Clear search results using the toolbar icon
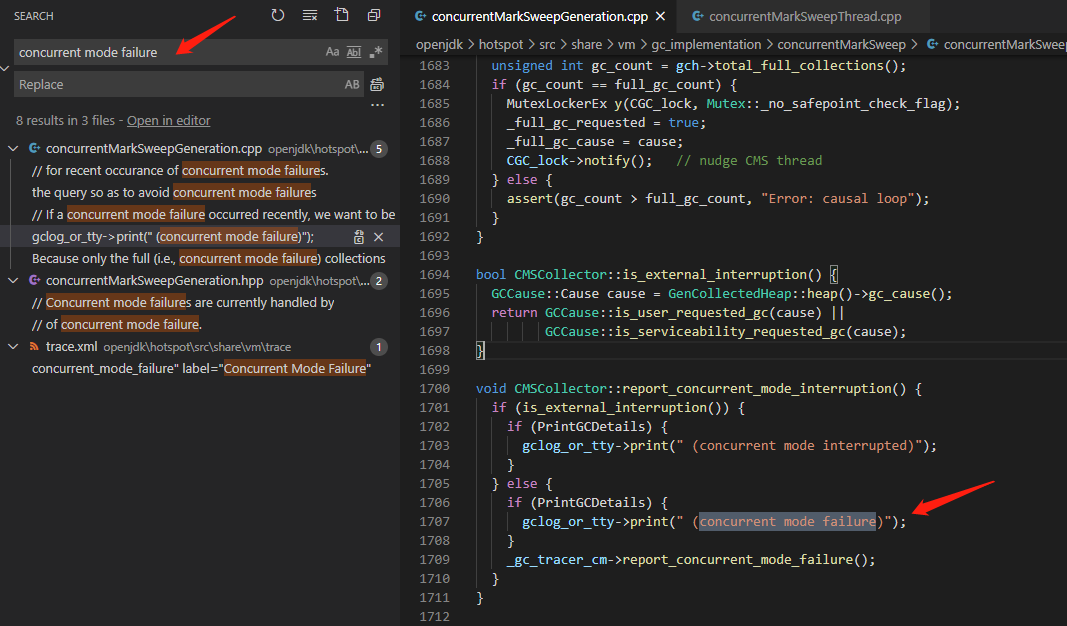The width and height of the screenshot is (1067, 626). 310,16
